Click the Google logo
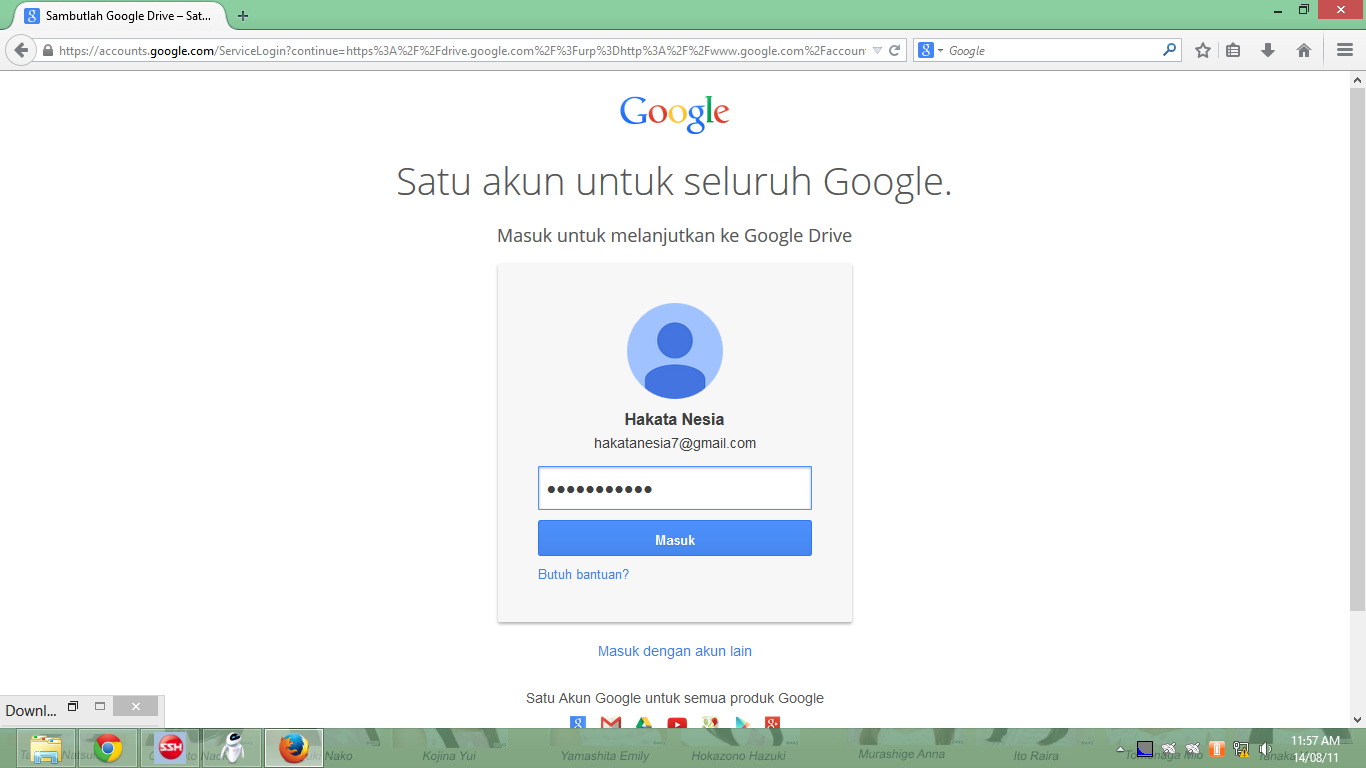Image resolution: width=1366 pixels, height=768 pixels. pyautogui.click(x=675, y=114)
